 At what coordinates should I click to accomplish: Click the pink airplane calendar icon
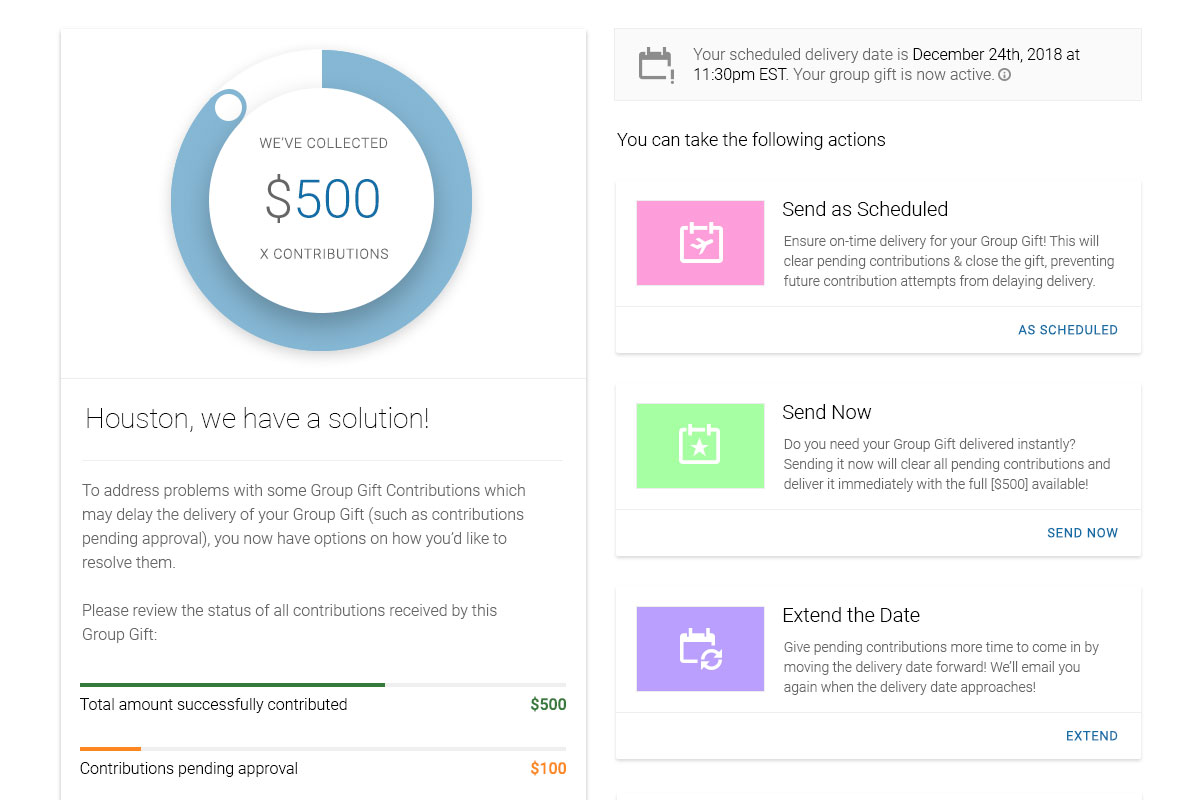pyautogui.click(x=700, y=243)
